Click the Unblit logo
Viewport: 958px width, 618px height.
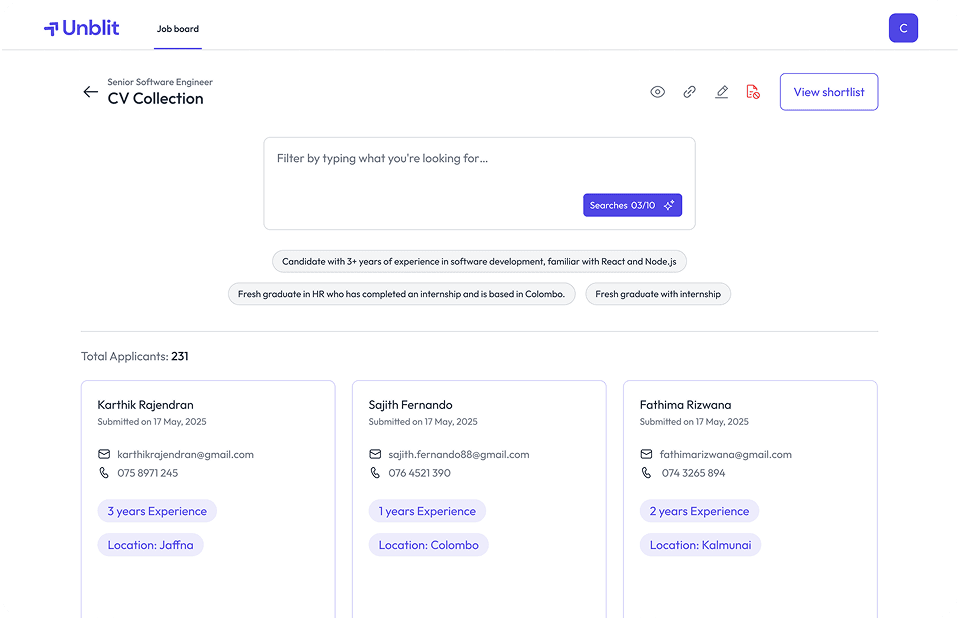click(x=81, y=28)
